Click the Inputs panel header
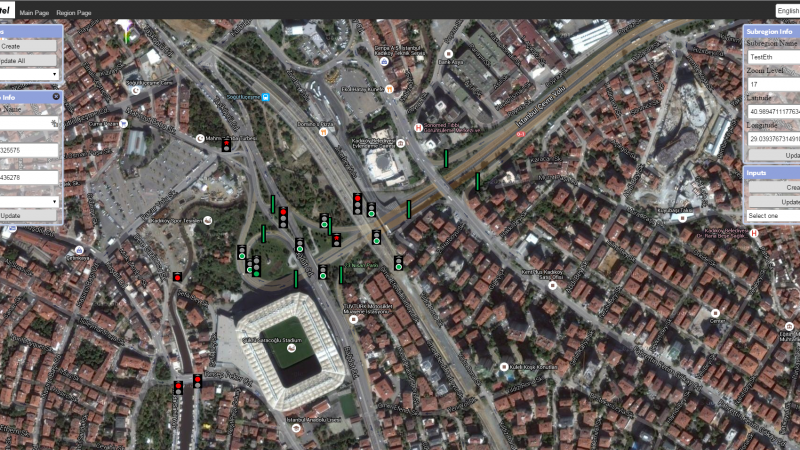The image size is (800, 450). coord(771,173)
